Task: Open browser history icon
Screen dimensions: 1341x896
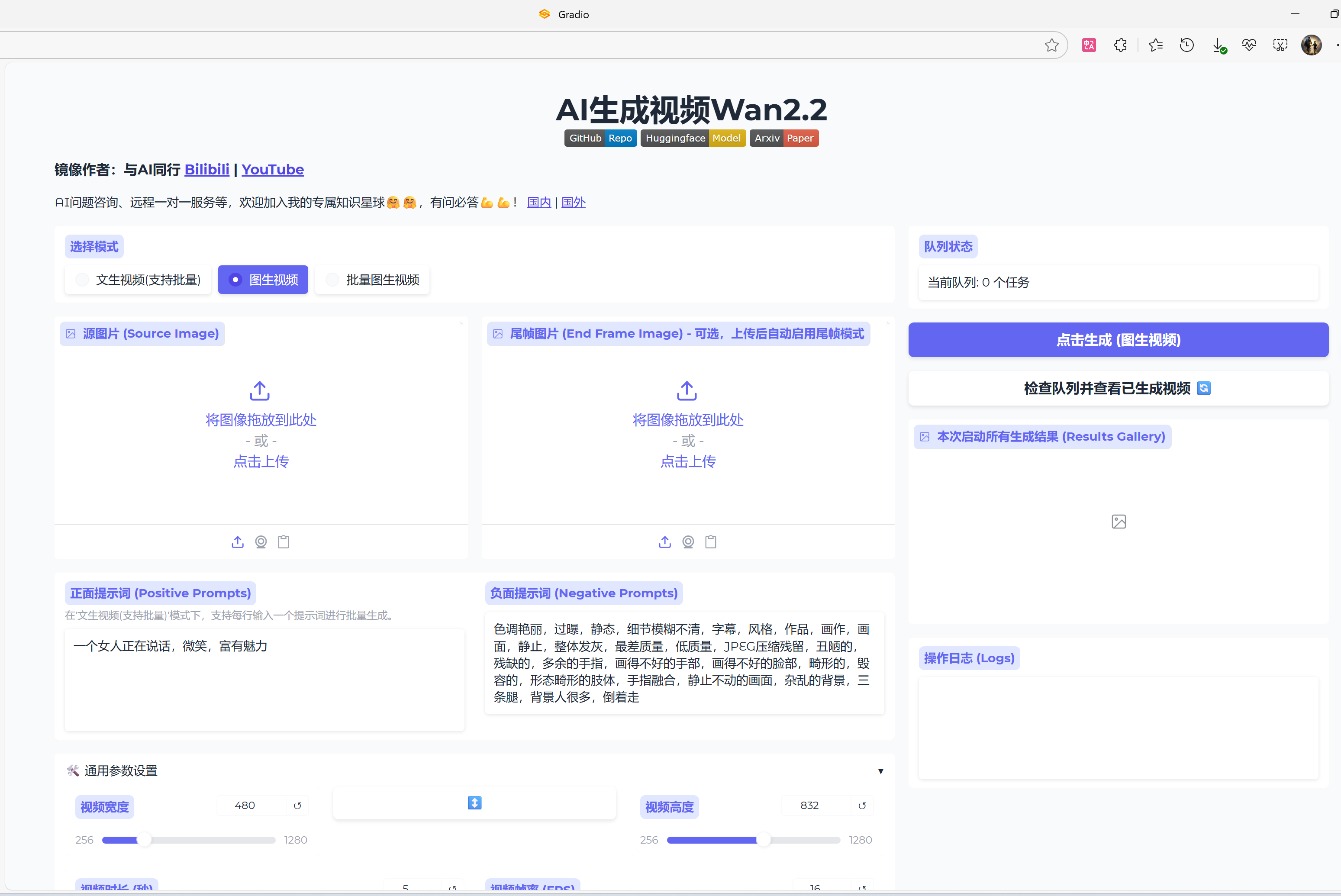Action: click(x=1187, y=45)
